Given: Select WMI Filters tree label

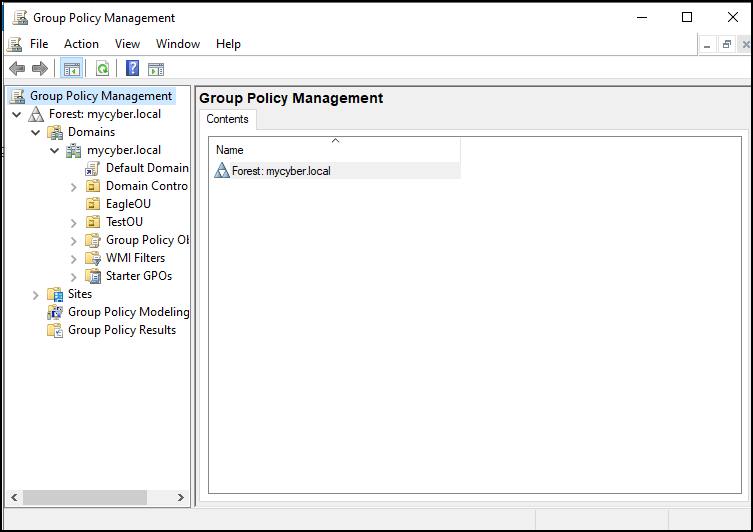Looking at the screenshot, I should [x=135, y=258].
